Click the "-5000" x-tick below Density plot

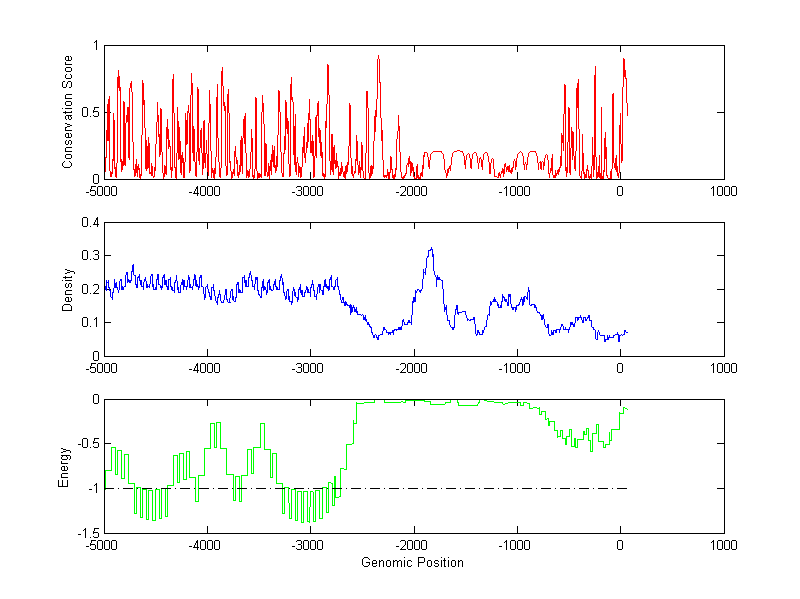pos(102,368)
